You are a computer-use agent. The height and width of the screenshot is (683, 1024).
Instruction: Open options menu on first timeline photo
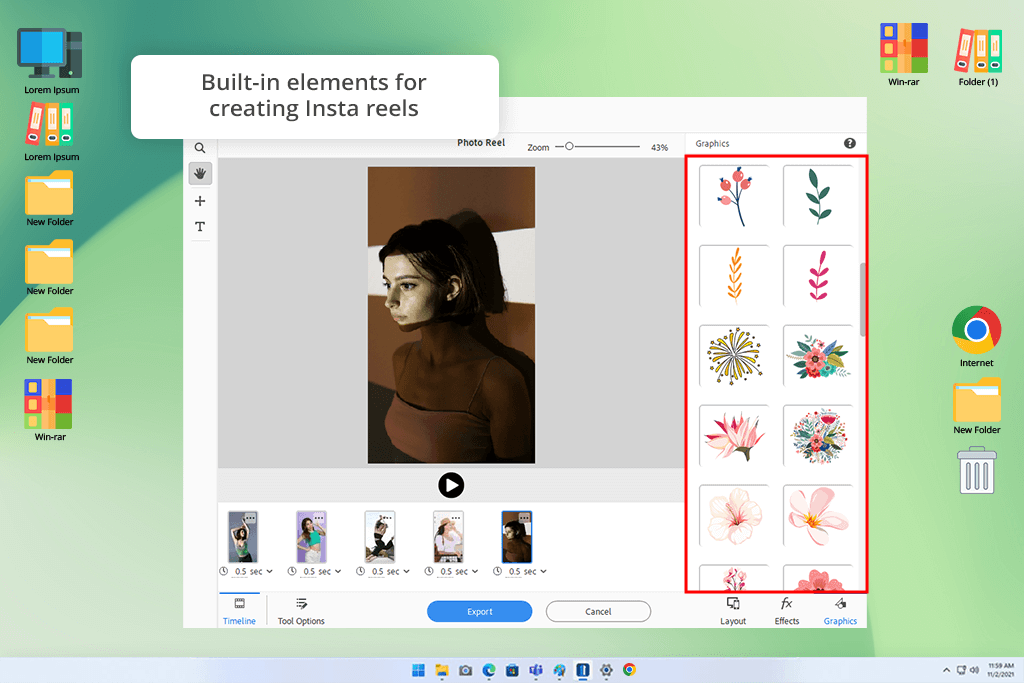pyautogui.click(x=250, y=518)
